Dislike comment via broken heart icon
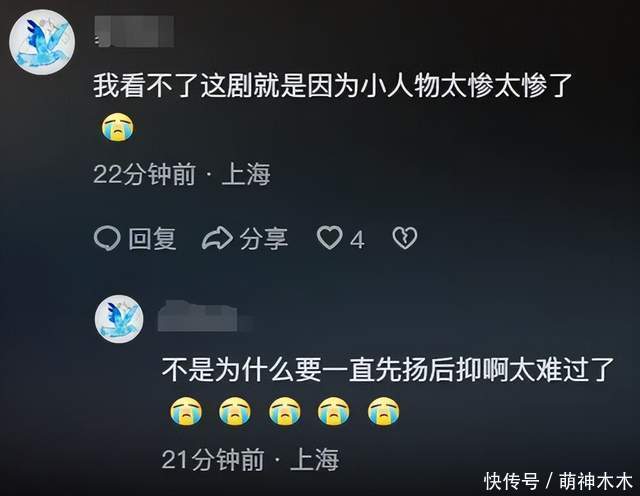 pyautogui.click(x=404, y=238)
